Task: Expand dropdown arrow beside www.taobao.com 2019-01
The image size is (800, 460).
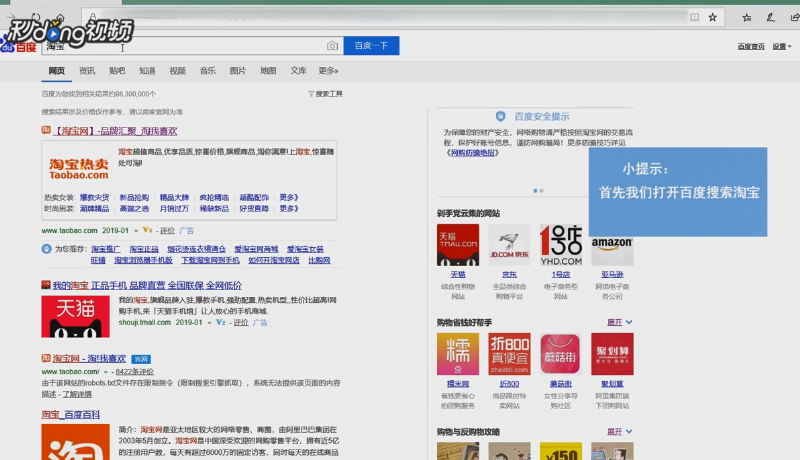Action: 136,231
